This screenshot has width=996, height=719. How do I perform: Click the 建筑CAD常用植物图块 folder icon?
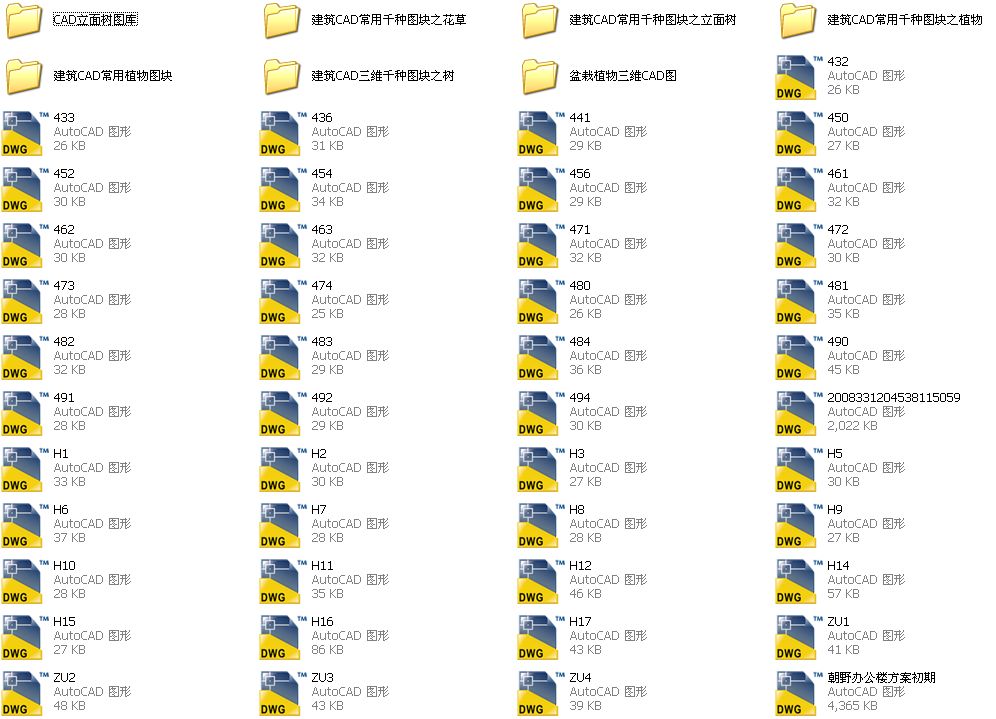23,77
